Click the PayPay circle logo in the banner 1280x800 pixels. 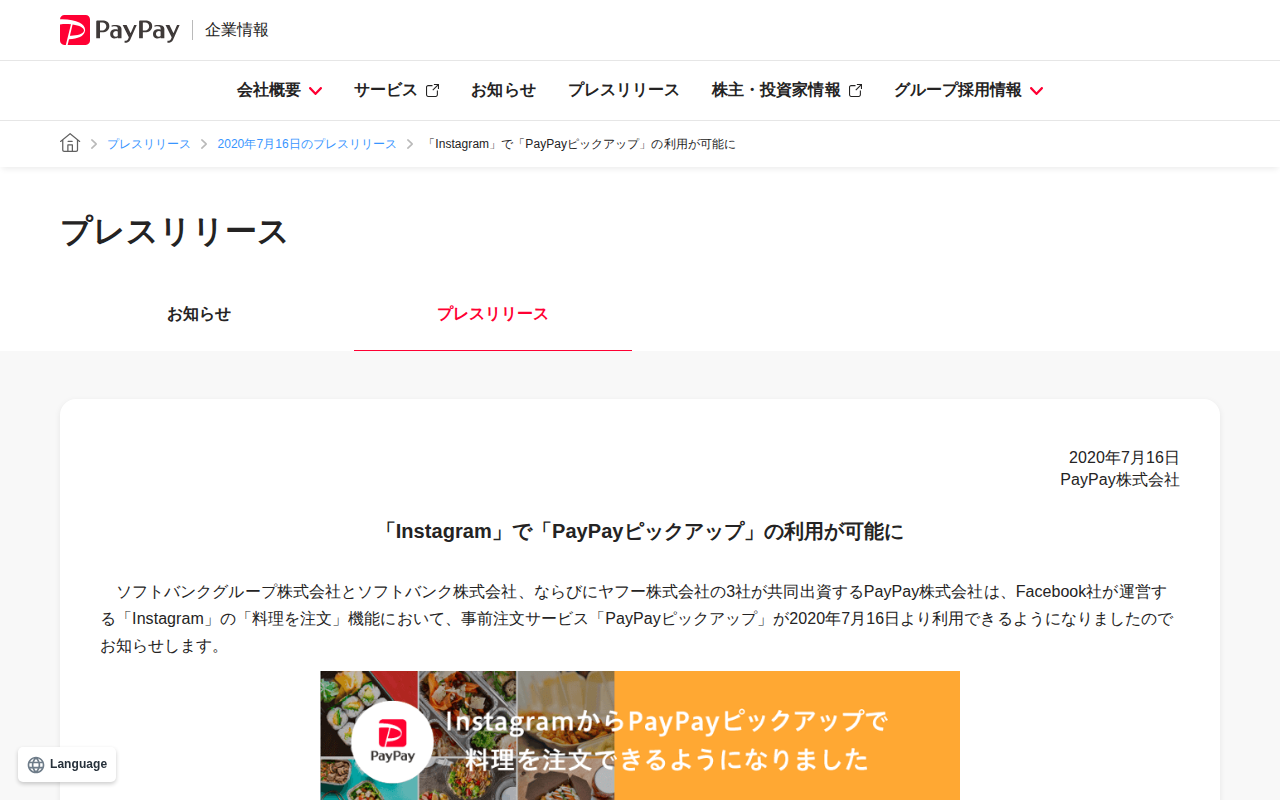392,742
